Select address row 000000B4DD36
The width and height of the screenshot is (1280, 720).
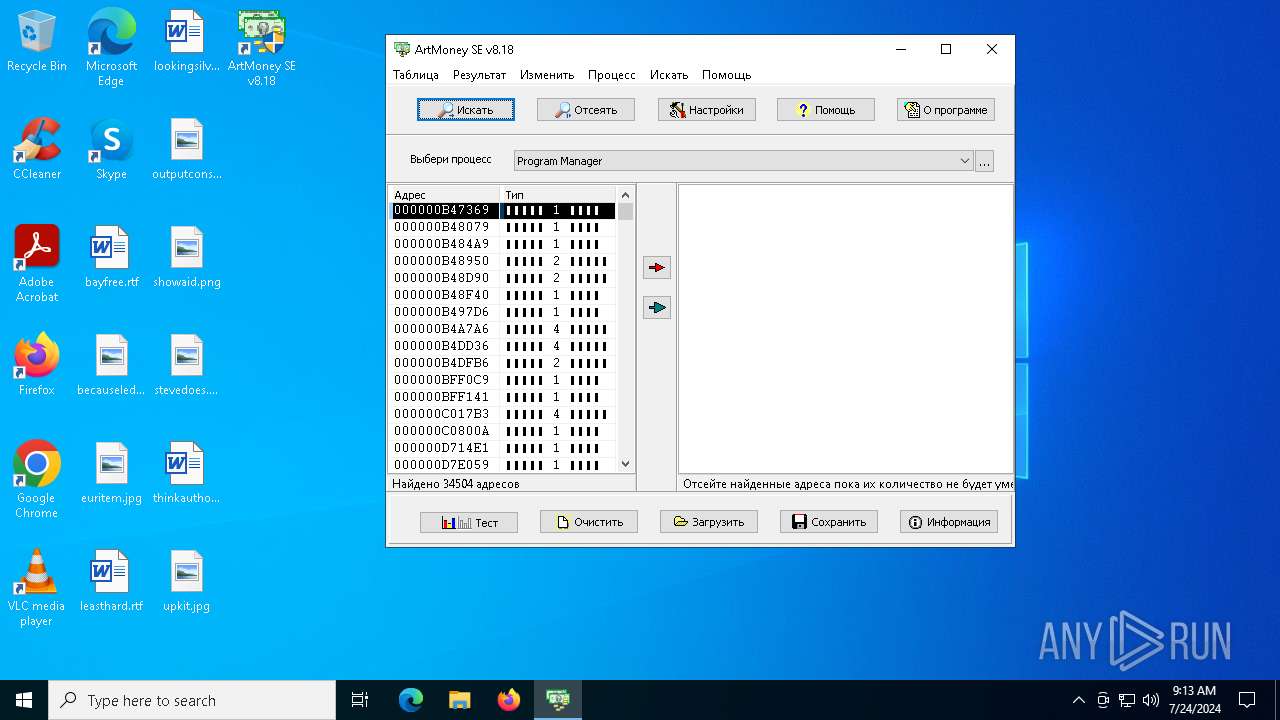click(x=502, y=347)
